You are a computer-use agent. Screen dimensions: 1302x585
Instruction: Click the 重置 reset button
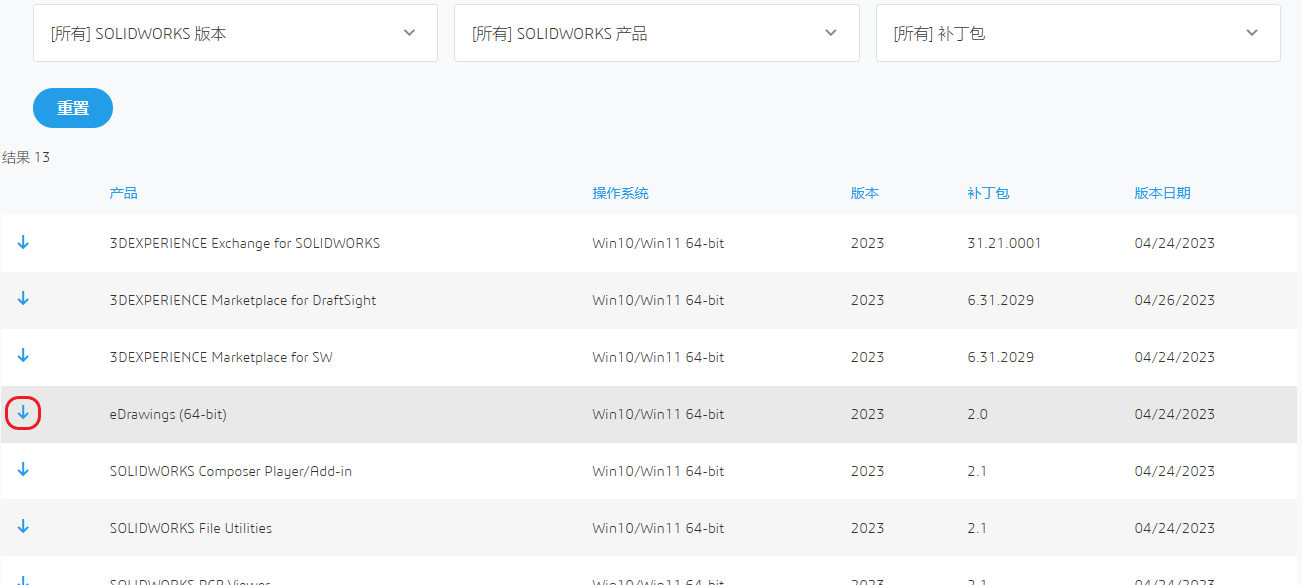pyautogui.click(x=73, y=108)
